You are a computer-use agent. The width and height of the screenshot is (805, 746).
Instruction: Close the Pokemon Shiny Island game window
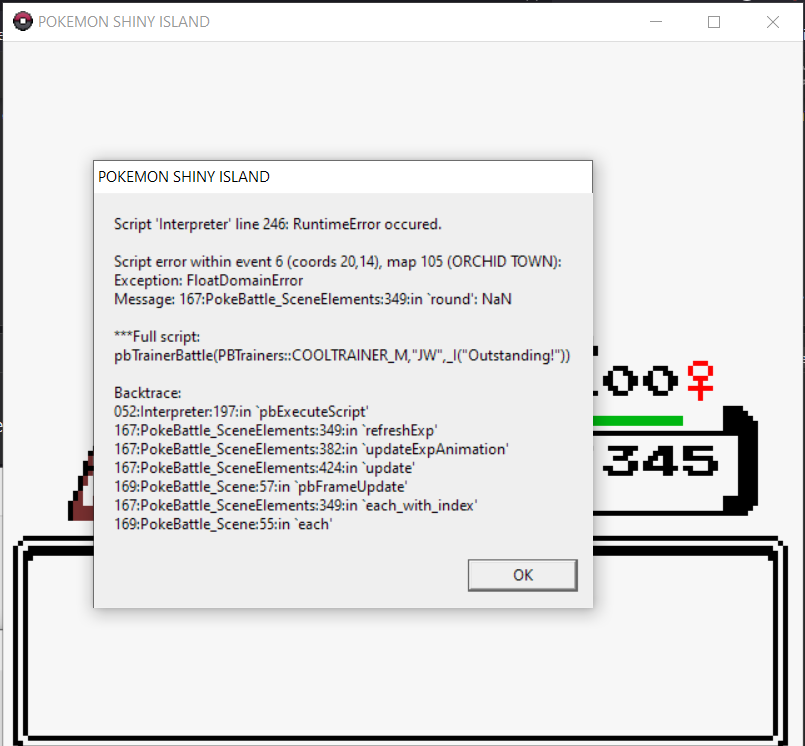coord(773,22)
